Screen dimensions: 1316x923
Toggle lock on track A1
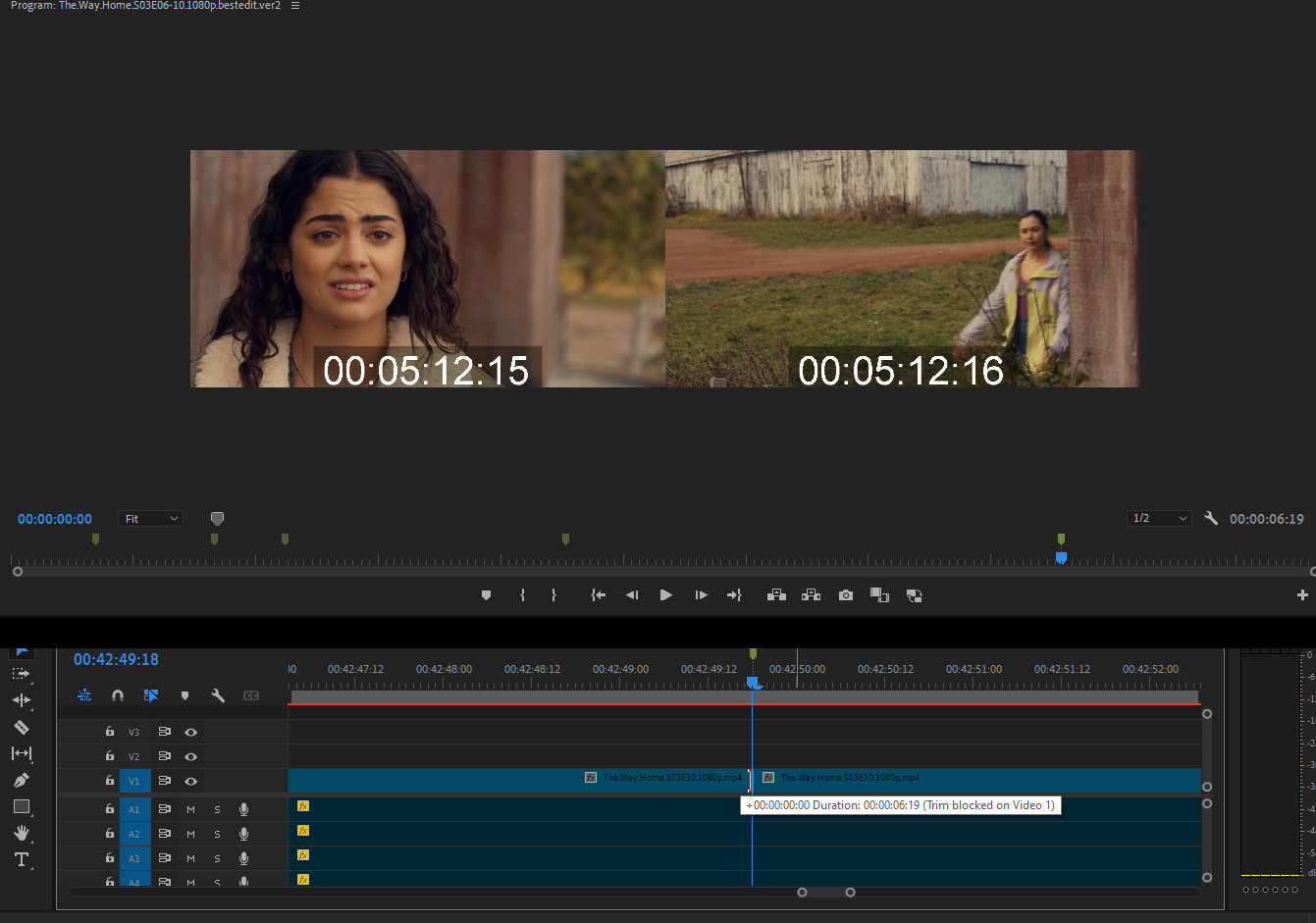click(x=110, y=809)
